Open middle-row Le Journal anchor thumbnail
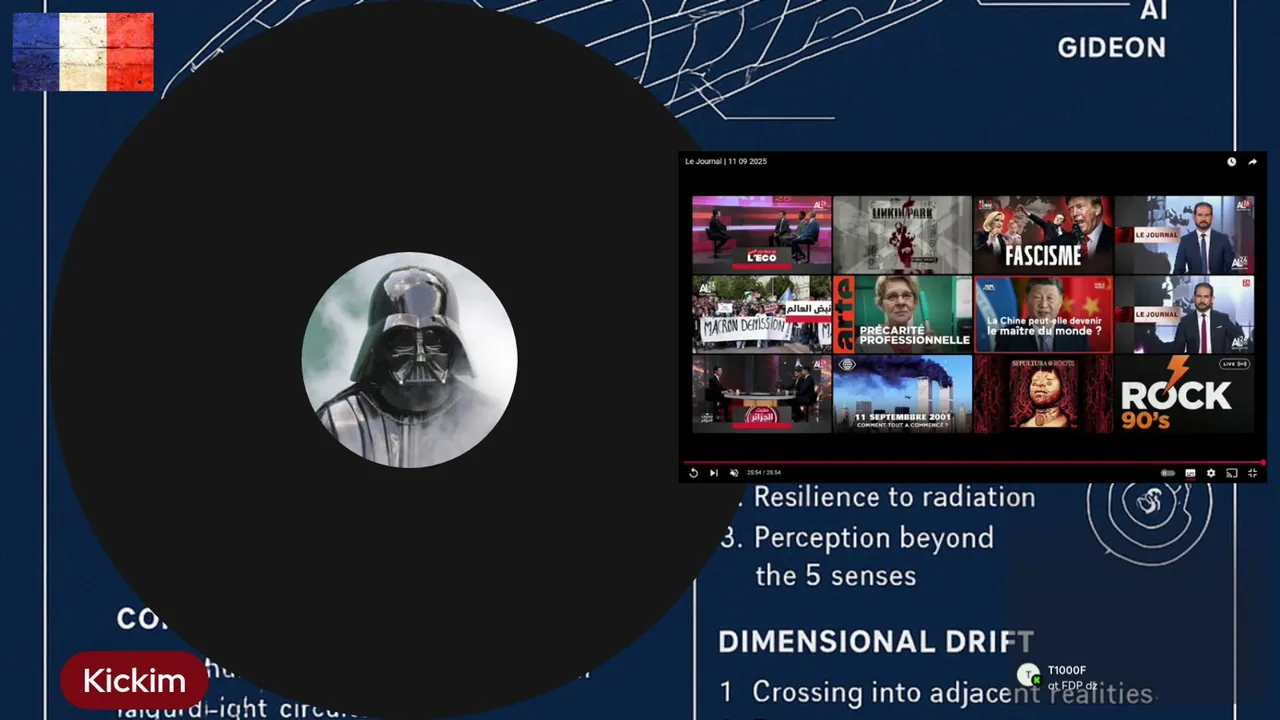This screenshot has width=1280, height=720. click(x=1184, y=314)
